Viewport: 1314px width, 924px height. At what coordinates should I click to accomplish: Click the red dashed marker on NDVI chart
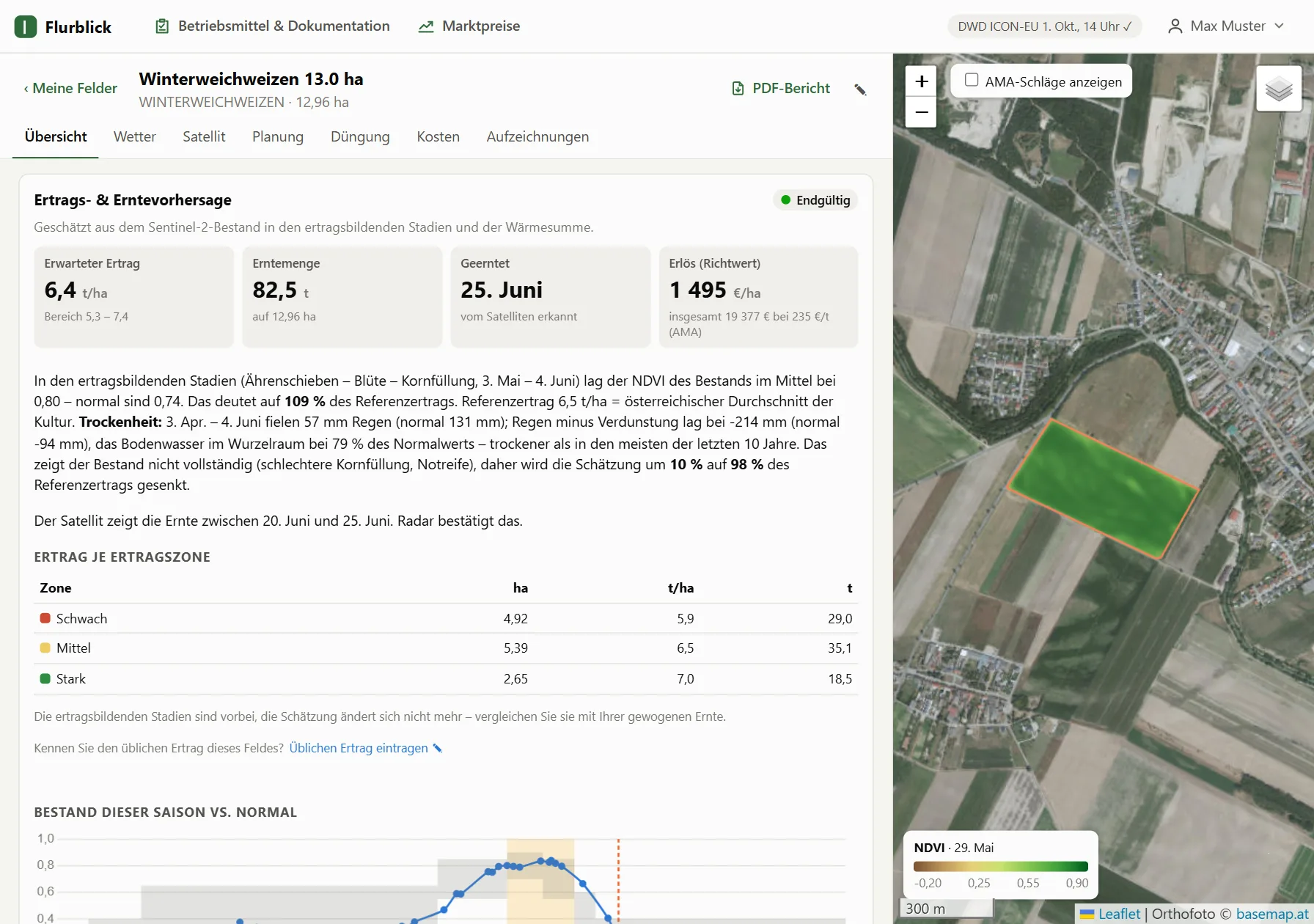click(618, 880)
